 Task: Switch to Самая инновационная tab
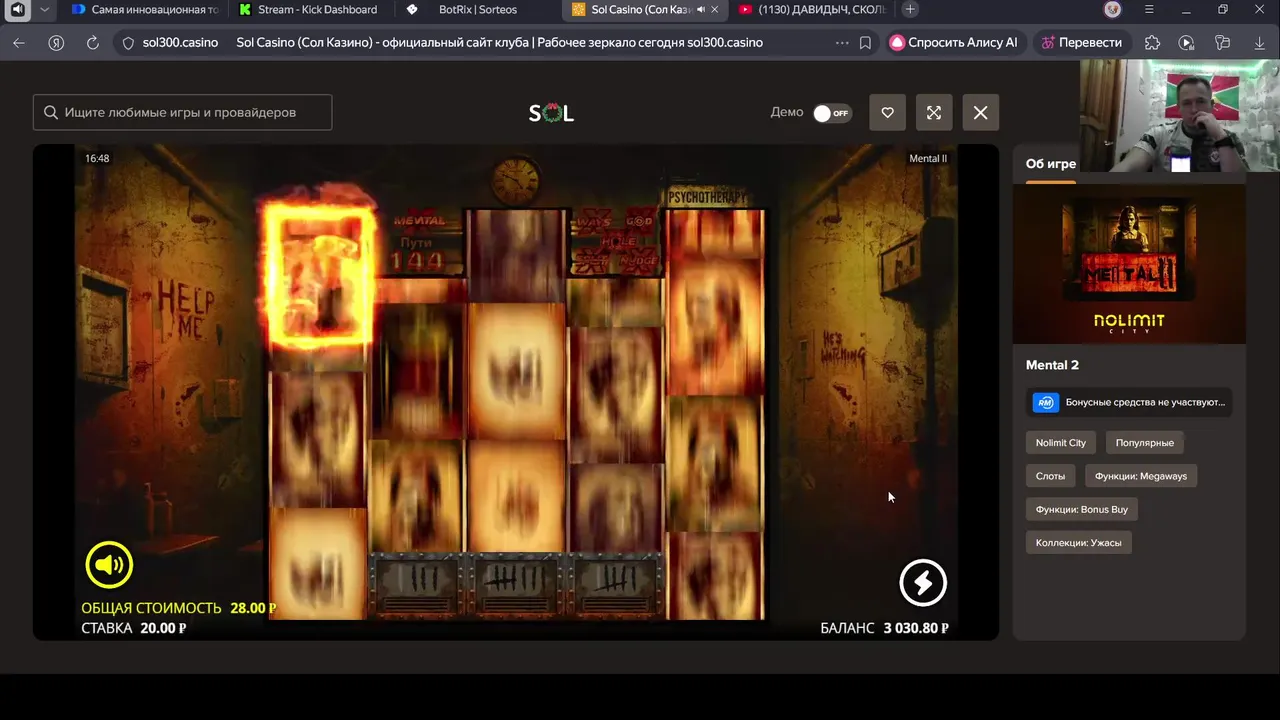(146, 10)
